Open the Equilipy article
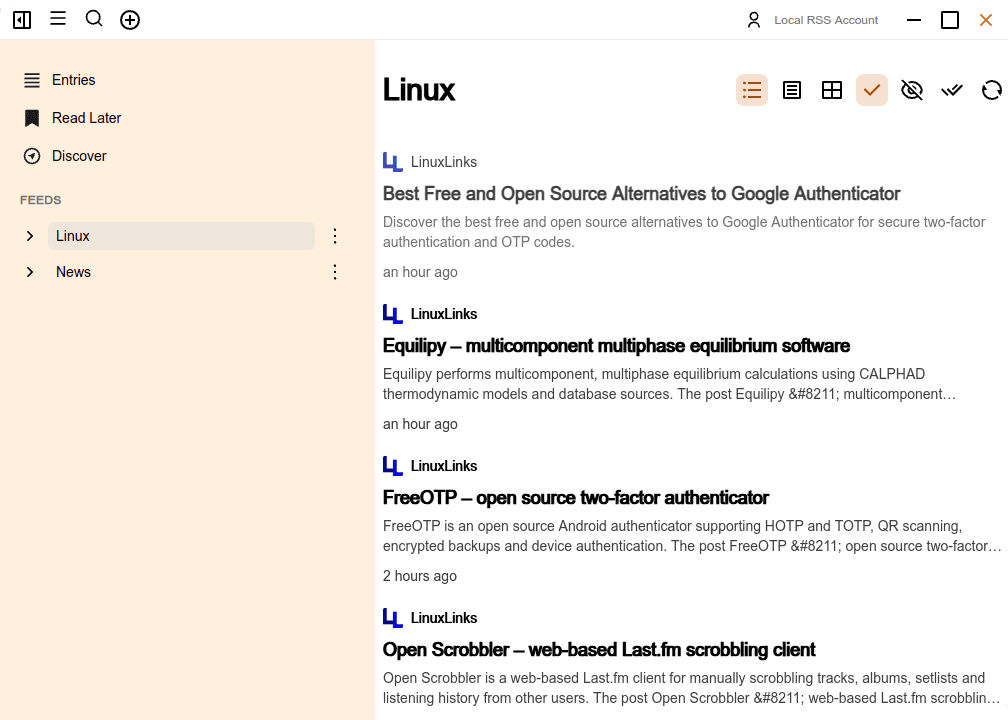Screen dimensions: 1008x720 tap(616, 346)
